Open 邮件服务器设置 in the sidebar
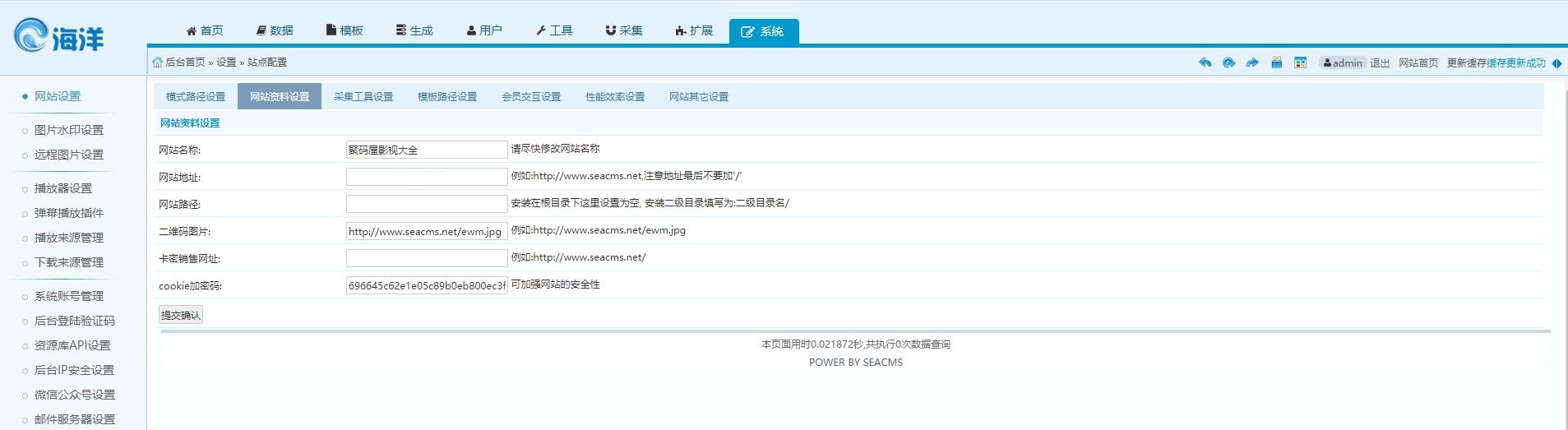 pos(75,419)
